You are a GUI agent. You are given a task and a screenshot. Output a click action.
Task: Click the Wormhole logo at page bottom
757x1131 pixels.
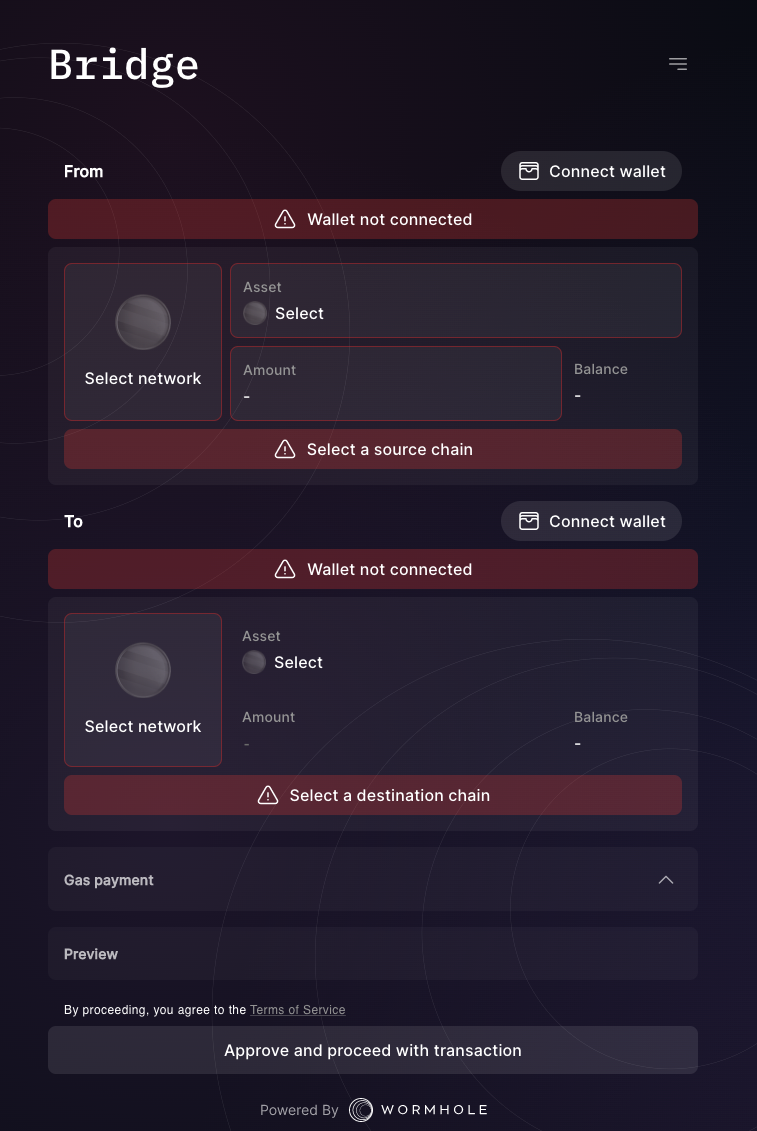417,1110
